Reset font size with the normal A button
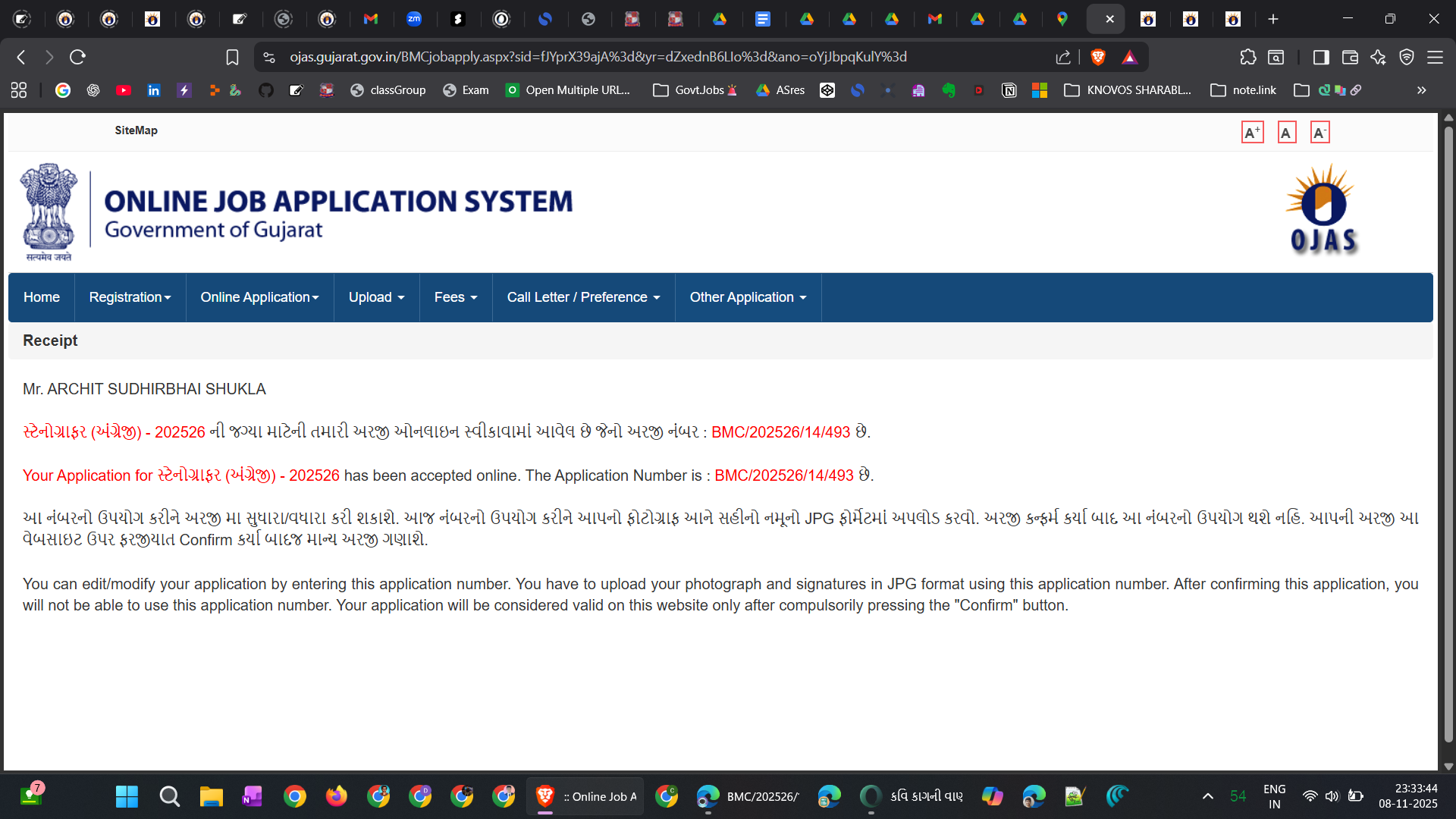The height and width of the screenshot is (819, 1456). [x=1286, y=133]
